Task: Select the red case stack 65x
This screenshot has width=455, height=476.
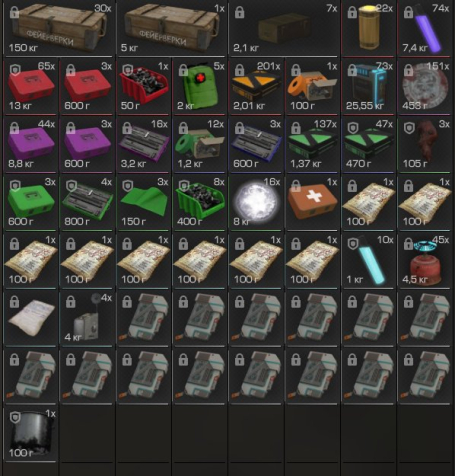Action: pos(30,87)
